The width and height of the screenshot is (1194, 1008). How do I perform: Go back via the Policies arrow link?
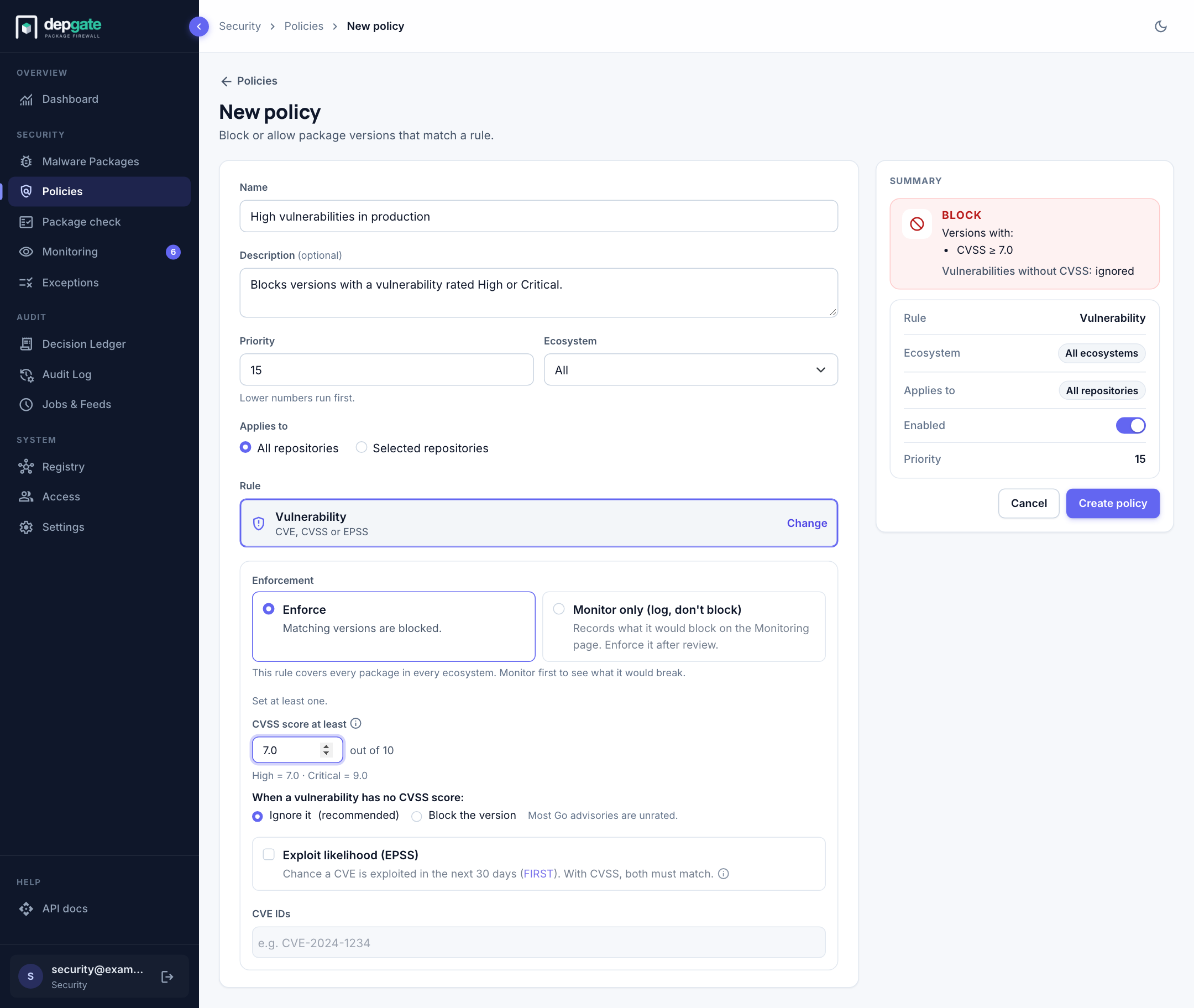(x=249, y=81)
